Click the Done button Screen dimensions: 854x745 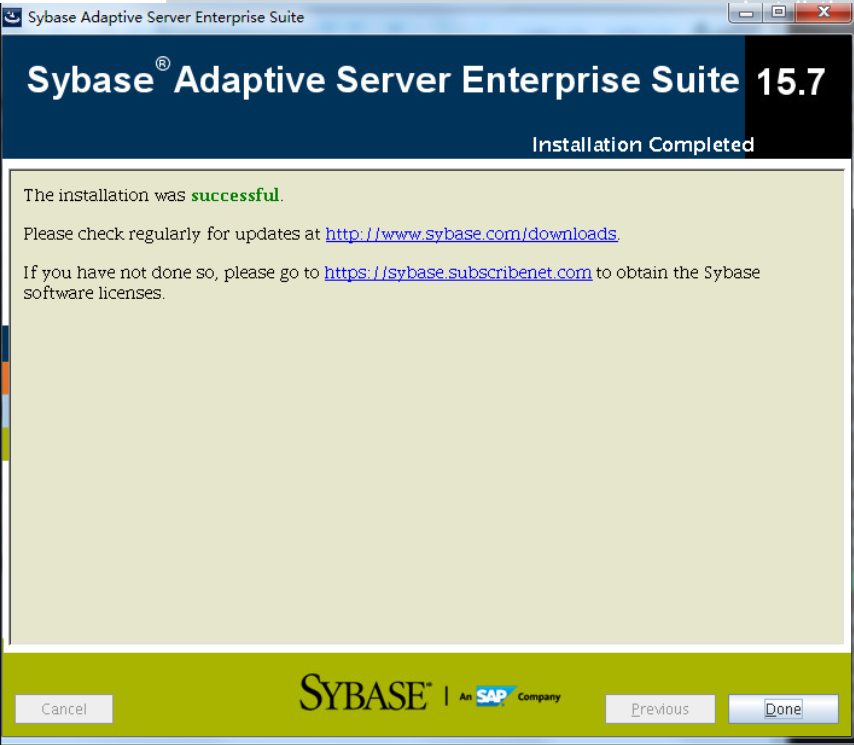[x=783, y=709]
